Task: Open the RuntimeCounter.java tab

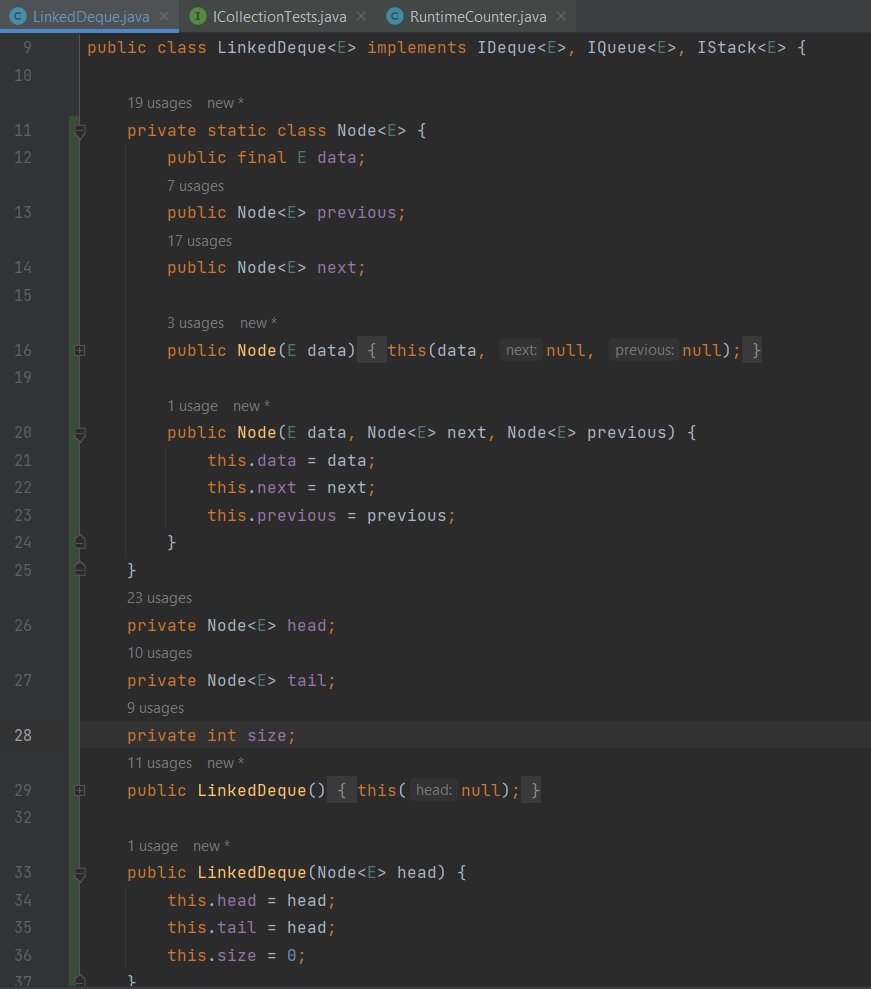Action: tap(477, 17)
